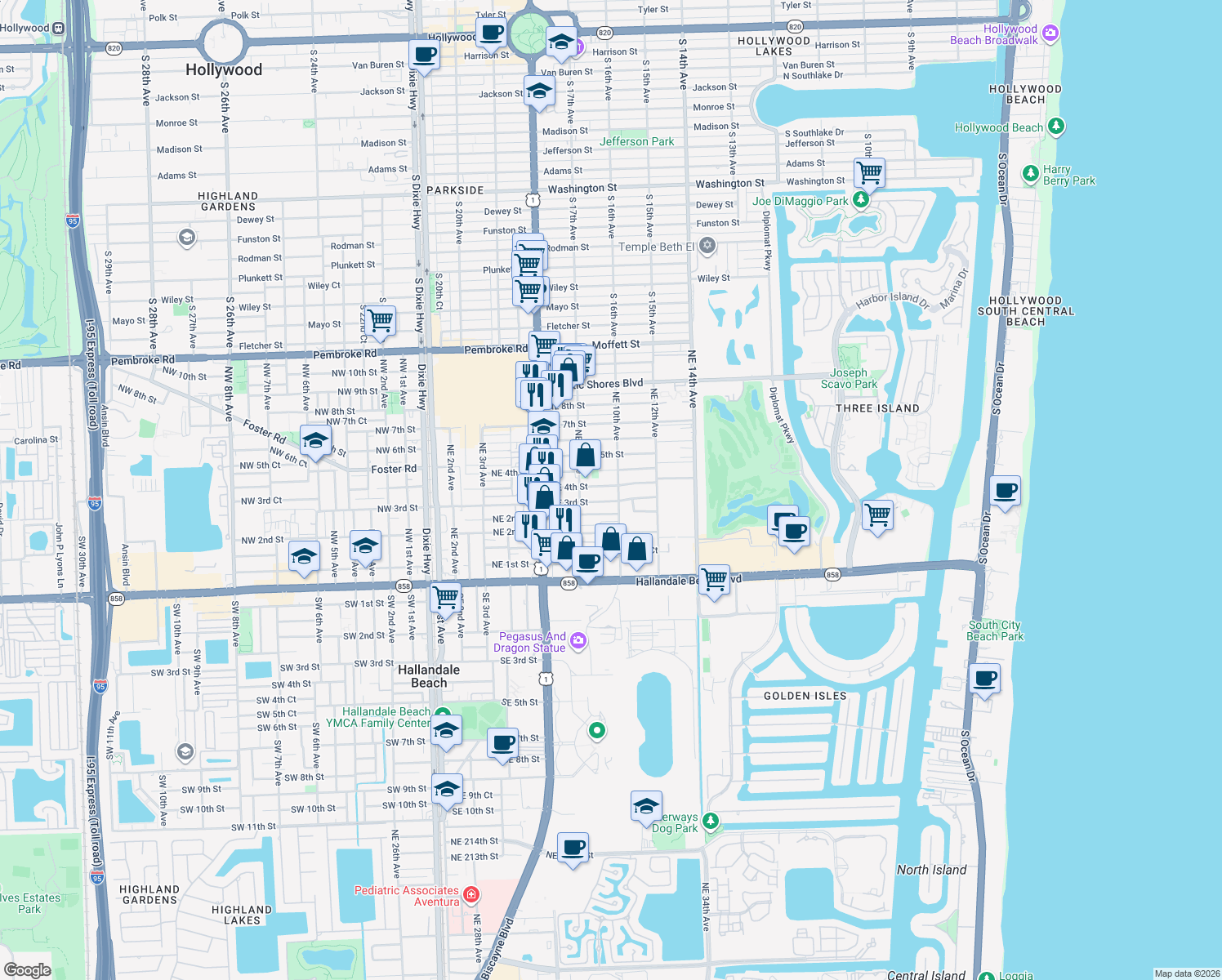This screenshot has width=1222, height=980.
Task: Click the purple Hollywood Beach Broadwalk marker
Action: point(1050,34)
